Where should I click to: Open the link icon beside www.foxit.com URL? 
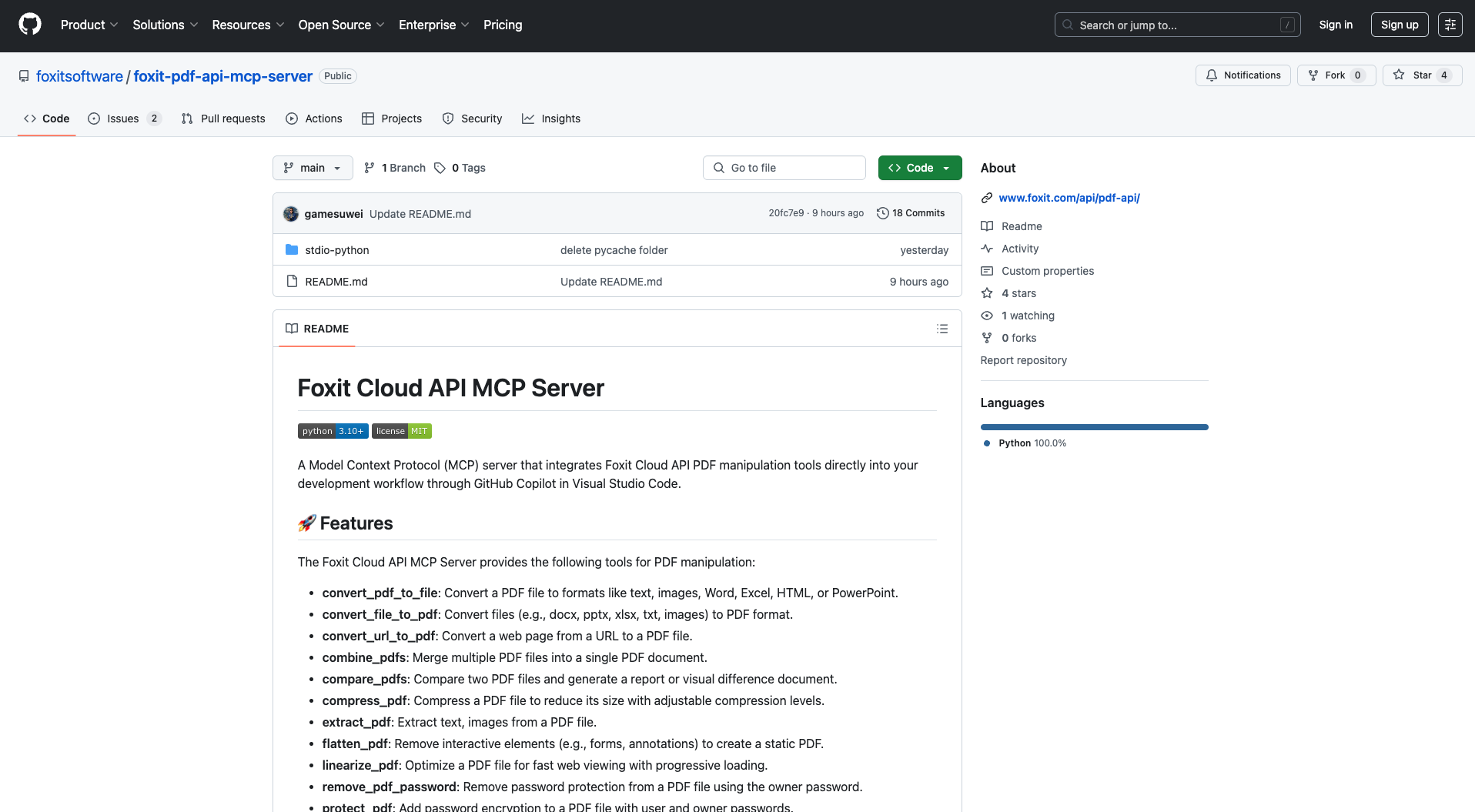(x=987, y=198)
